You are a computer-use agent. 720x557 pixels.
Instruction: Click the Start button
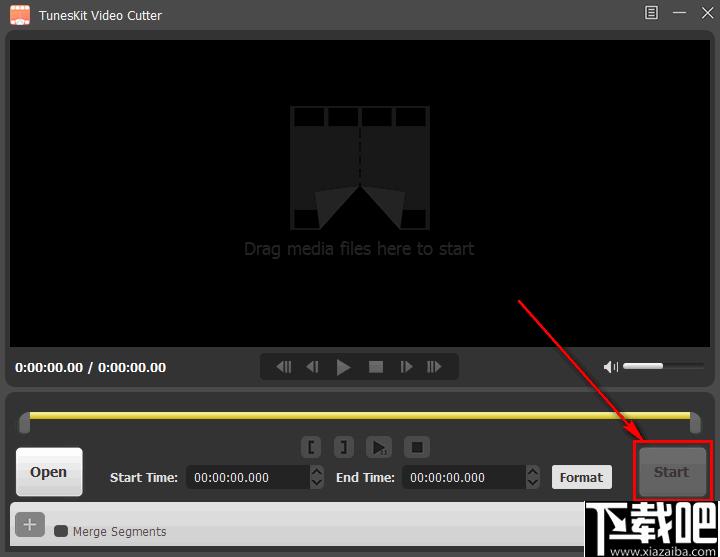tap(672, 472)
